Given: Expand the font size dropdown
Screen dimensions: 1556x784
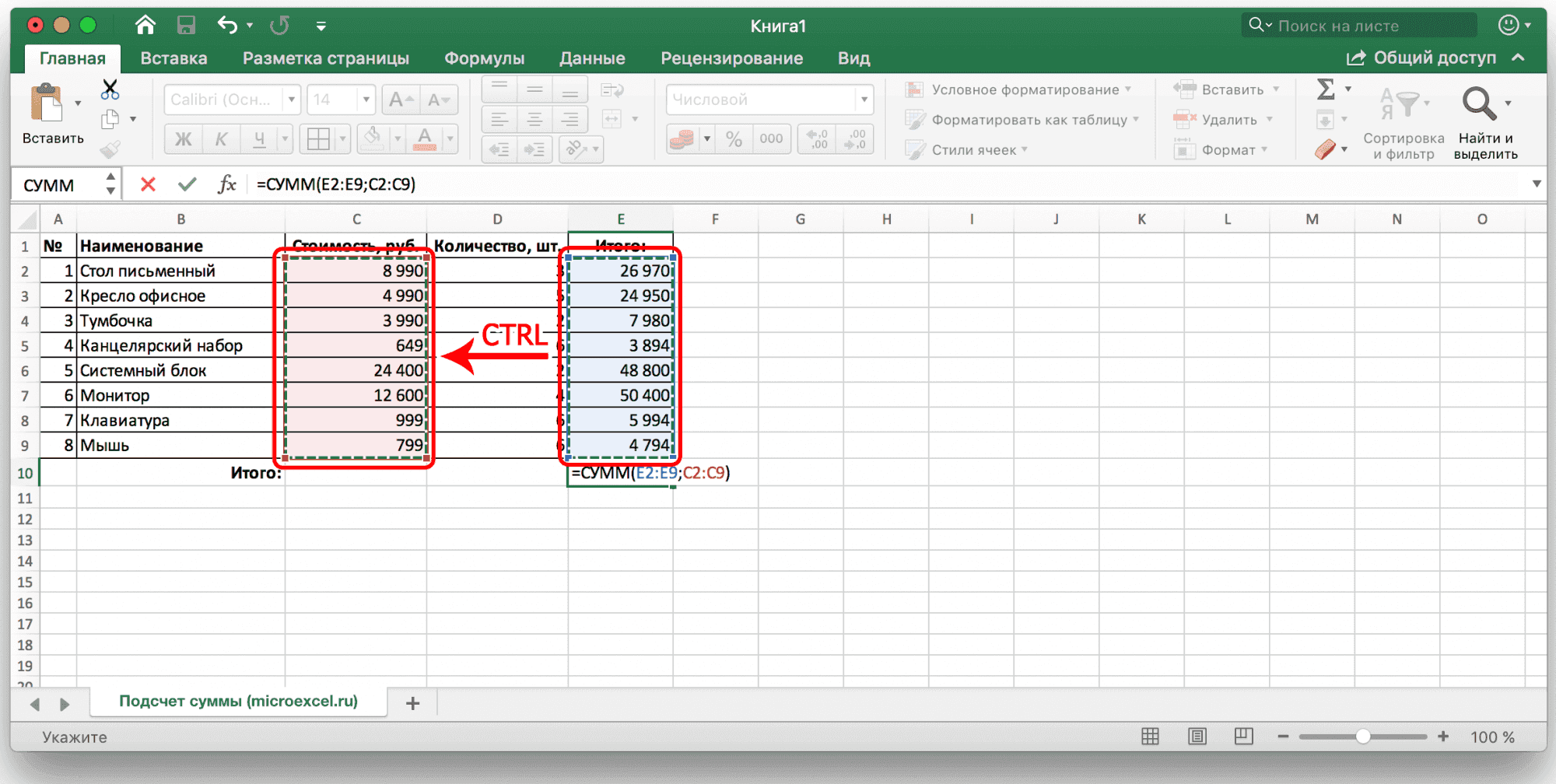Looking at the screenshot, I should pos(366,100).
